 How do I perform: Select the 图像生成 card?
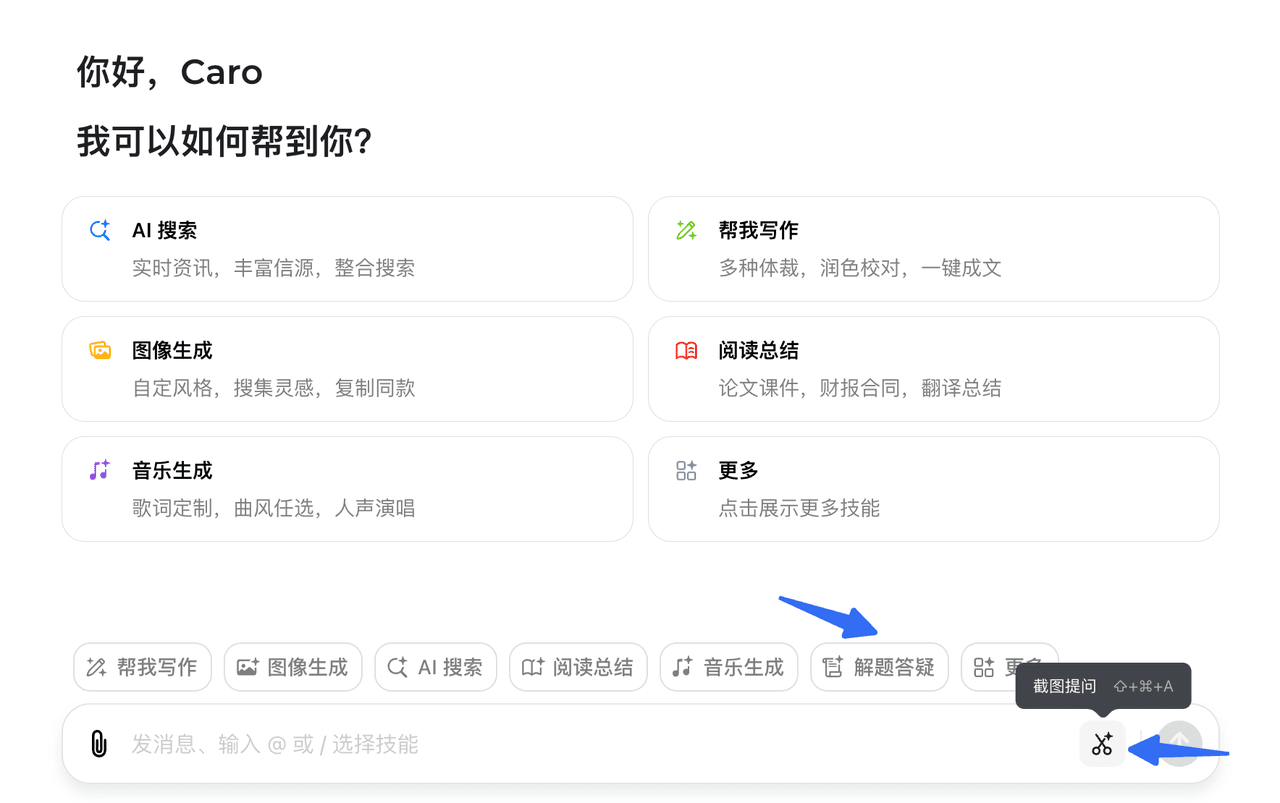347,369
